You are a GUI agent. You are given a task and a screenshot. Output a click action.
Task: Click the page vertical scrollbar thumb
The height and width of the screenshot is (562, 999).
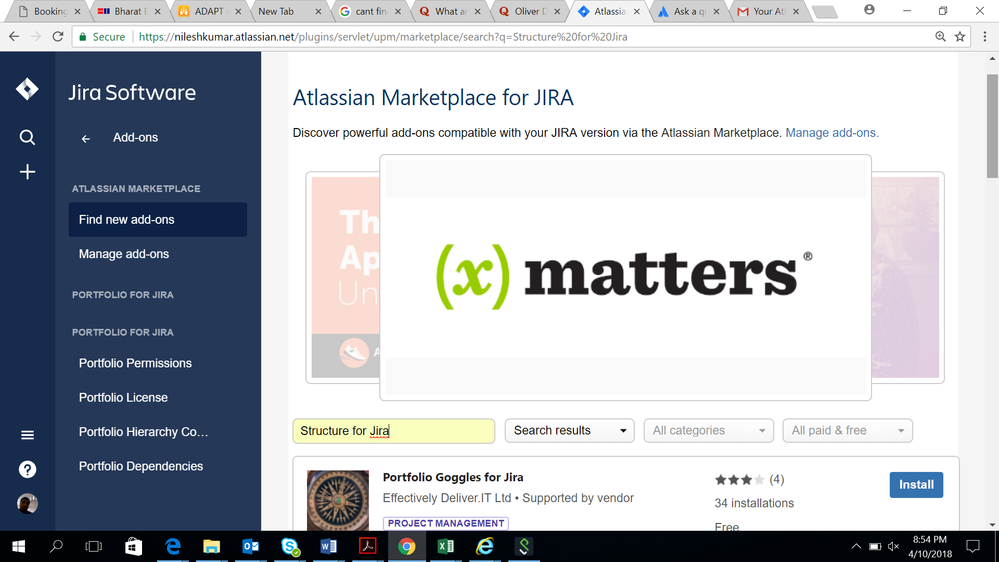(992, 126)
